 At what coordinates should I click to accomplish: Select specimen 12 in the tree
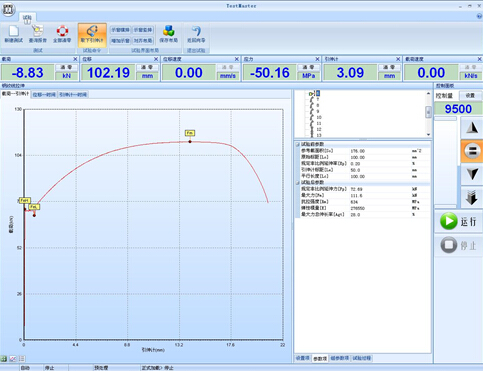tap(319, 129)
